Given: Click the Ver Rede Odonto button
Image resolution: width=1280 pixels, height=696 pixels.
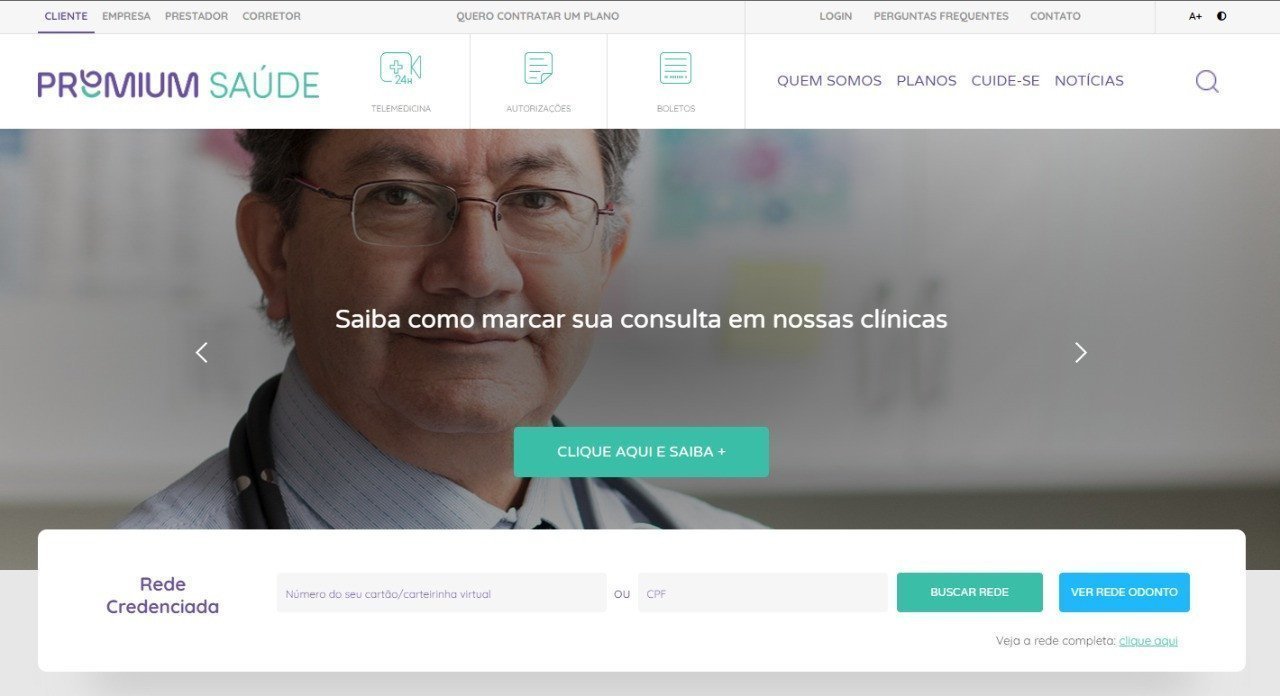Looking at the screenshot, I should tap(1124, 592).
